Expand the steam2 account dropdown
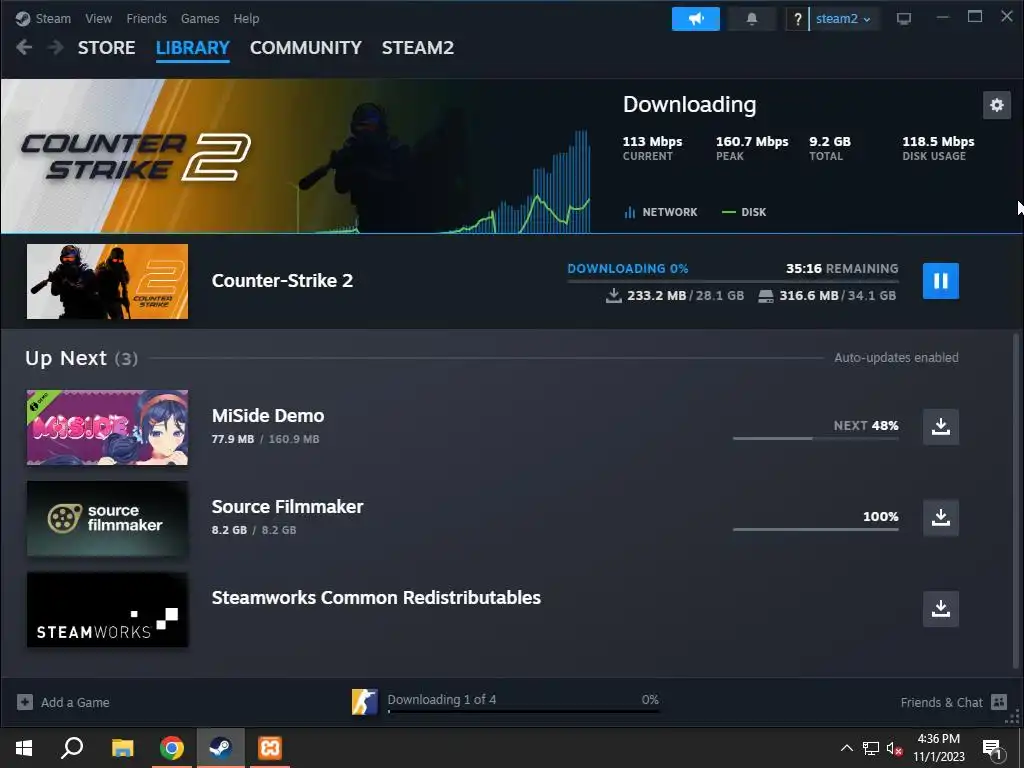Screen dimensions: 1024x768 click(x=842, y=19)
